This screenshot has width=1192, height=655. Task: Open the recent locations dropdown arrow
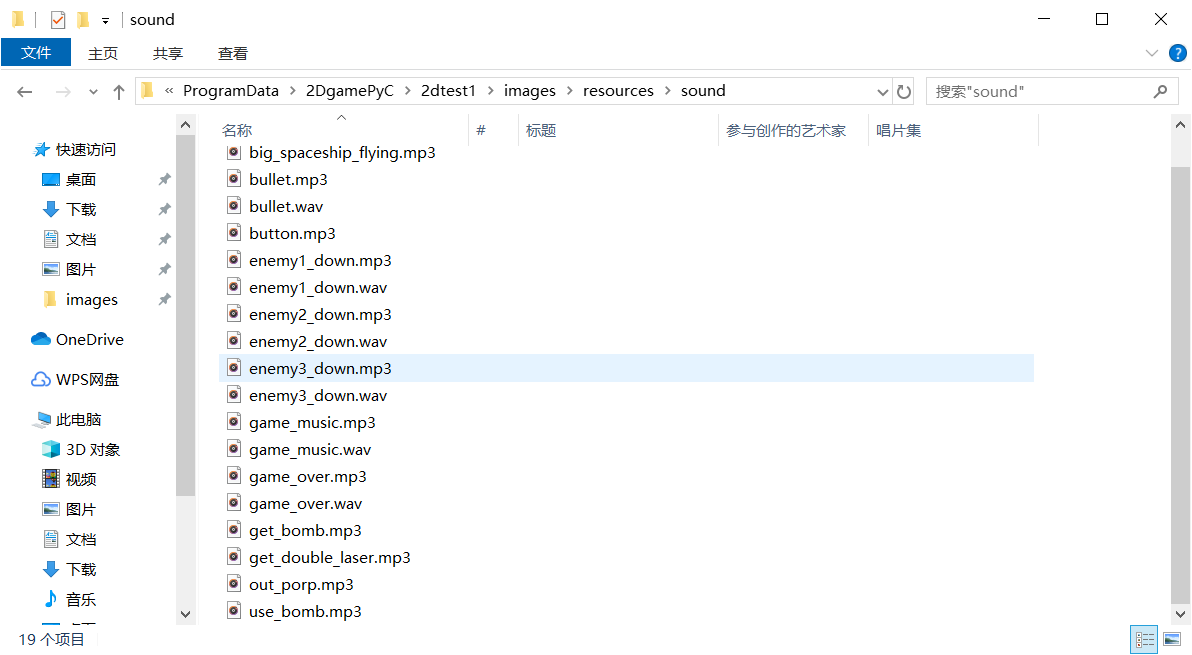click(x=93, y=92)
